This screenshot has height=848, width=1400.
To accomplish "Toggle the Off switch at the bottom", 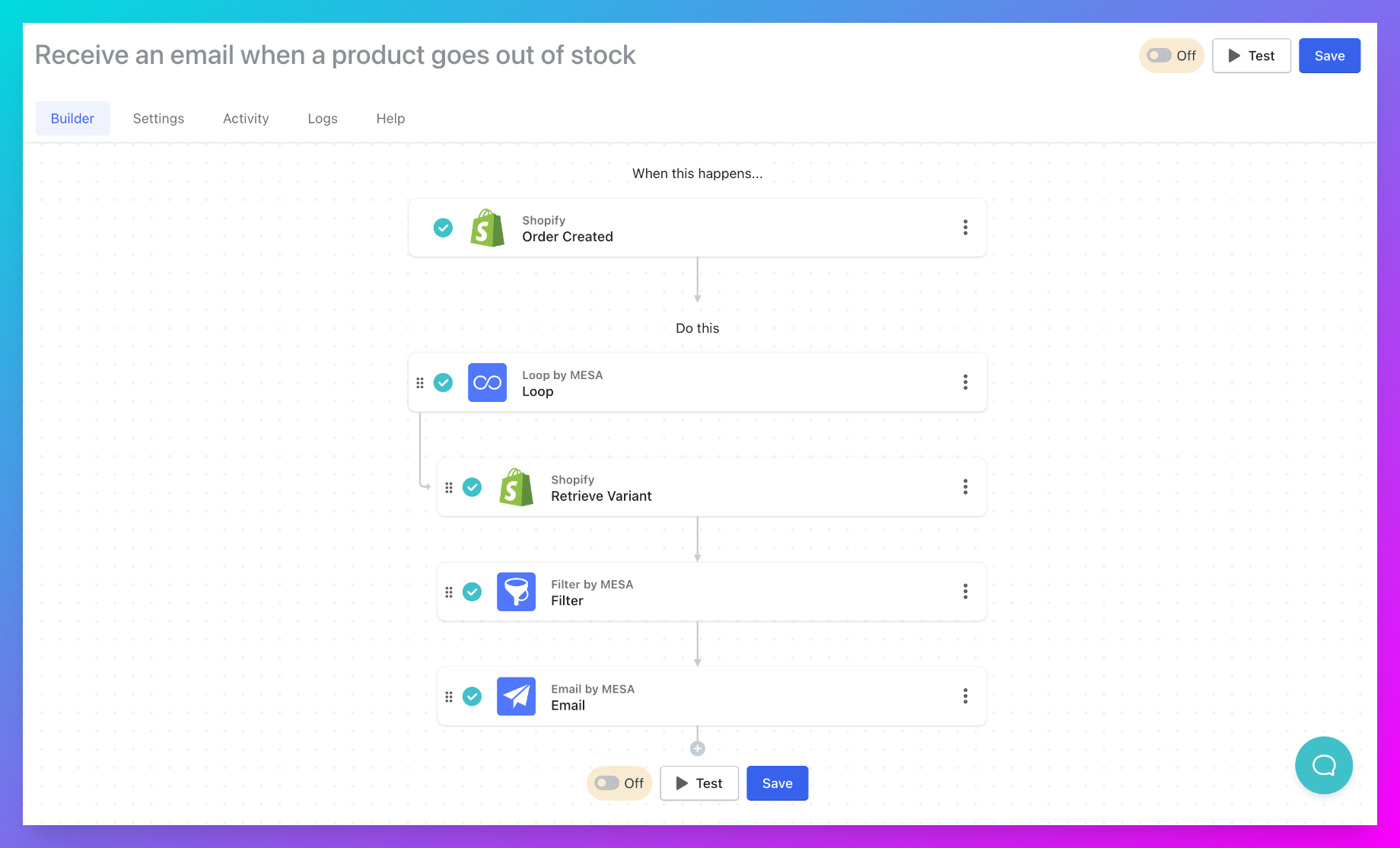I will [607, 783].
